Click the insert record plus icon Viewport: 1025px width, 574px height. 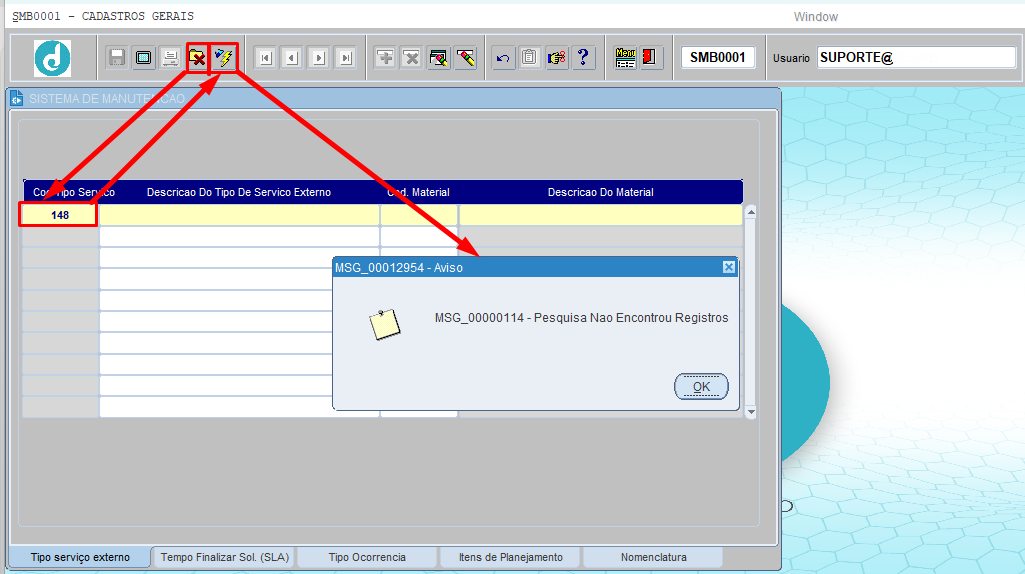(385, 58)
